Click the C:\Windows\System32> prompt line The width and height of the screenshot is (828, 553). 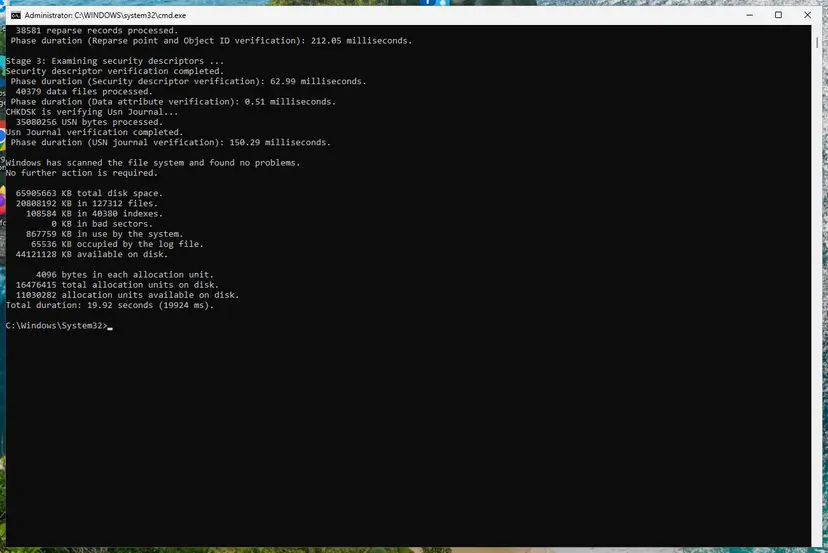(59, 326)
